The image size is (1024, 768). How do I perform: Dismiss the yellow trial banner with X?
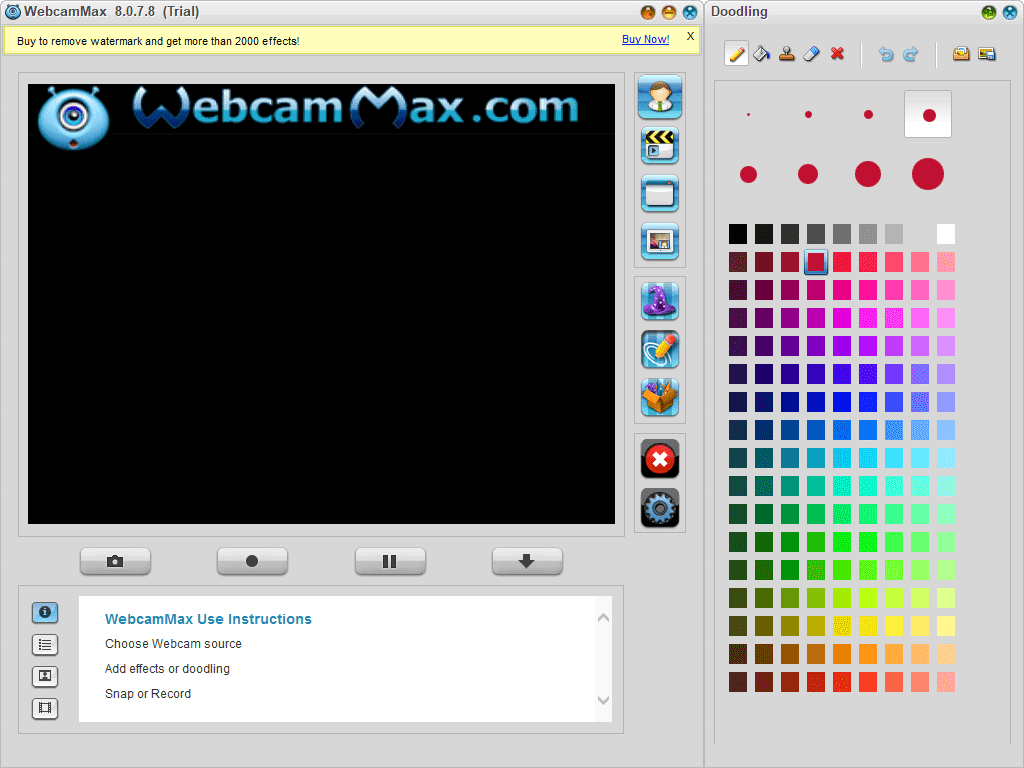[x=690, y=37]
